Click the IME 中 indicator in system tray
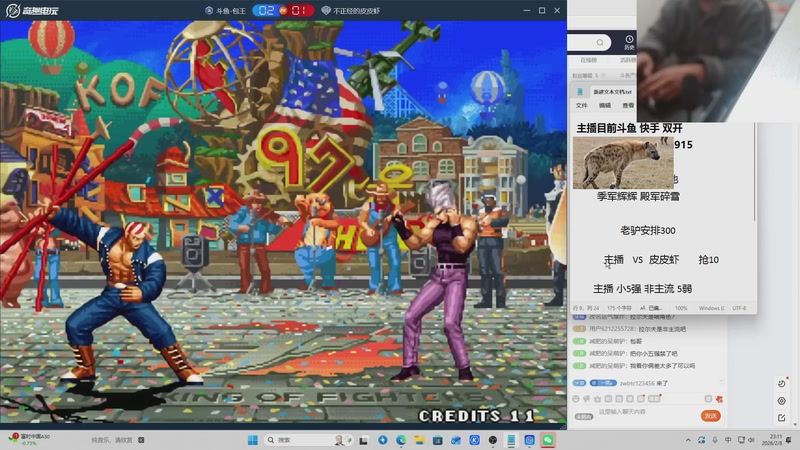Image resolution: width=800 pixels, height=450 pixels. tap(728, 440)
